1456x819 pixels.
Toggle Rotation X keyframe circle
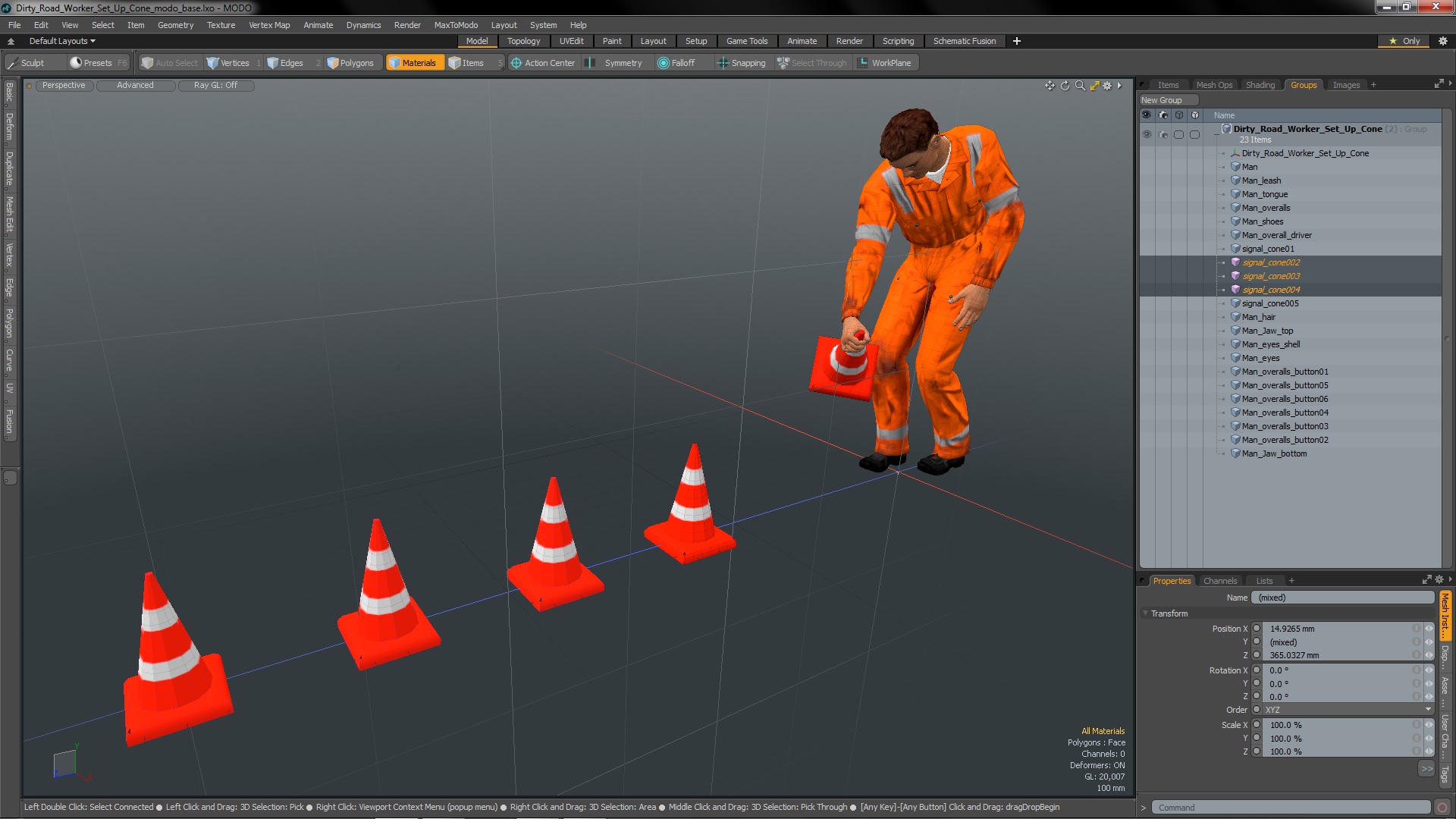click(x=1257, y=670)
